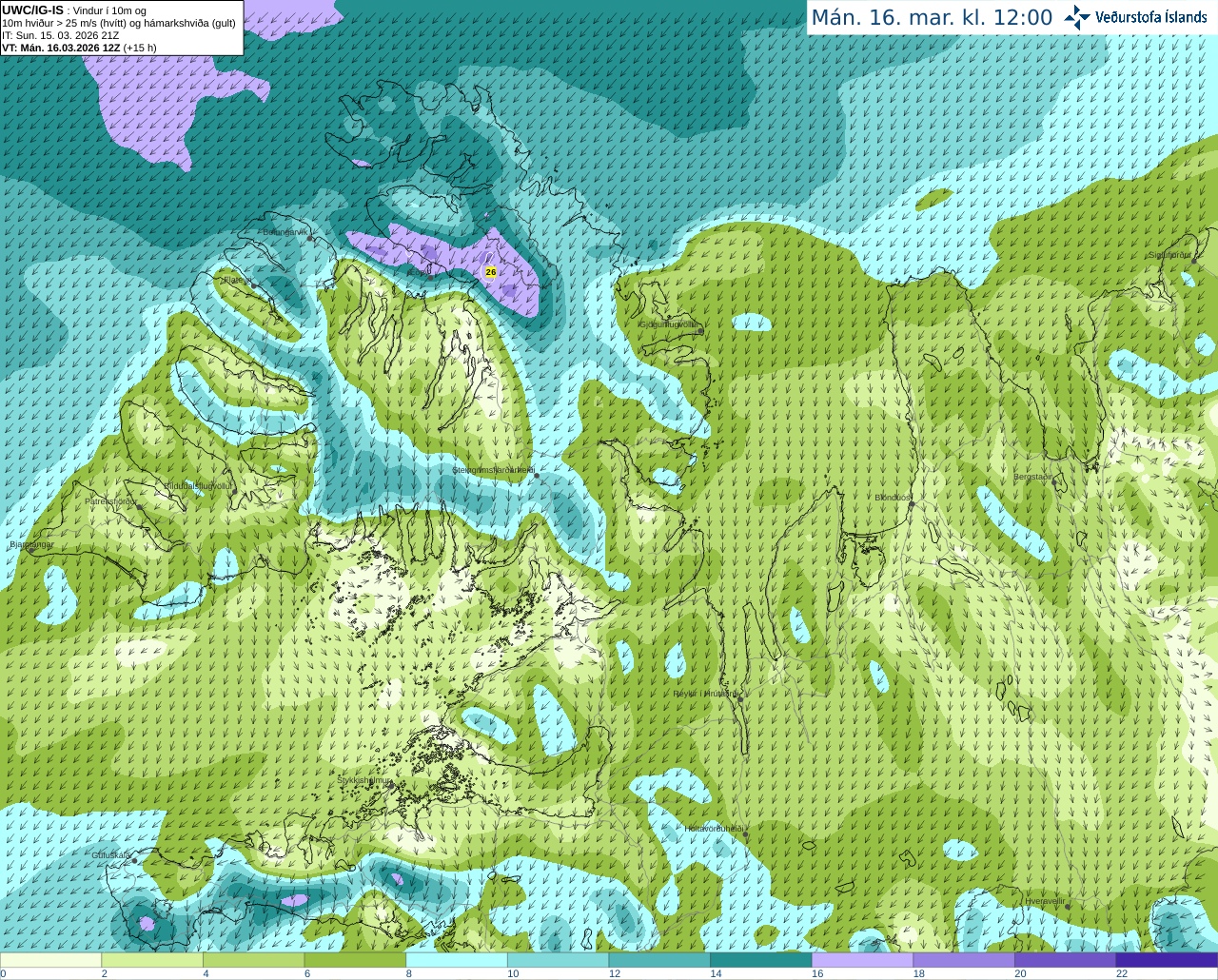Image resolution: width=1218 pixels, height=980 pixels.
Task: Select the Hveravellir station dot
Action: coord(1067,906)
